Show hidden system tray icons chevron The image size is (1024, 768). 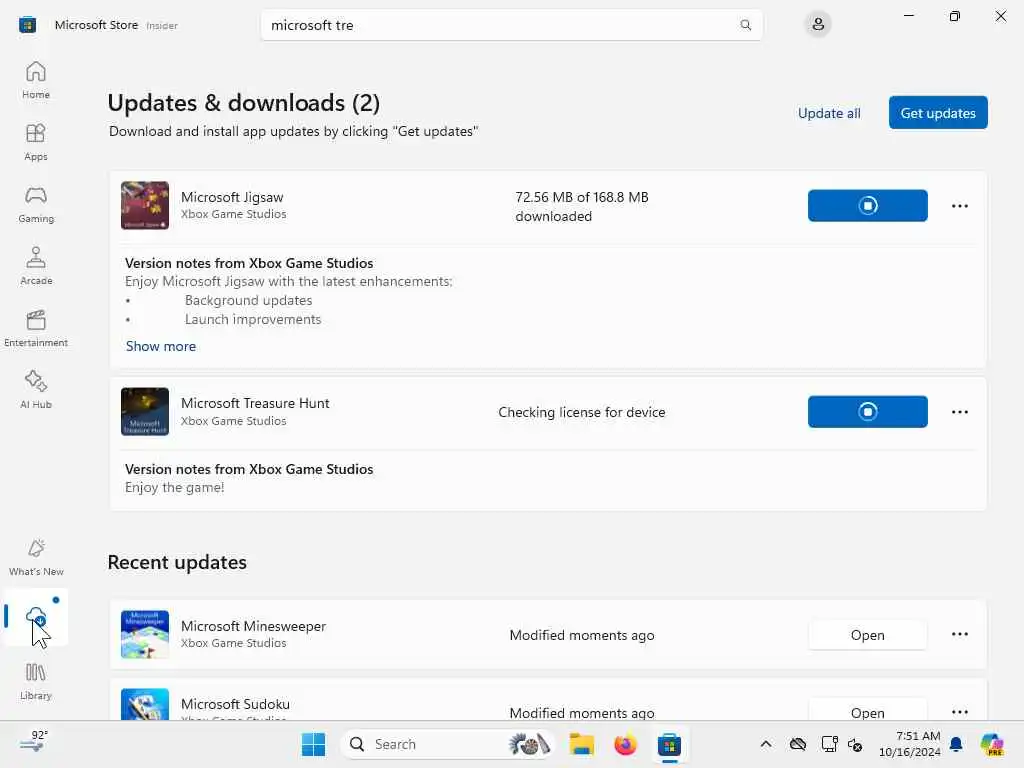(x=766, y=744)
